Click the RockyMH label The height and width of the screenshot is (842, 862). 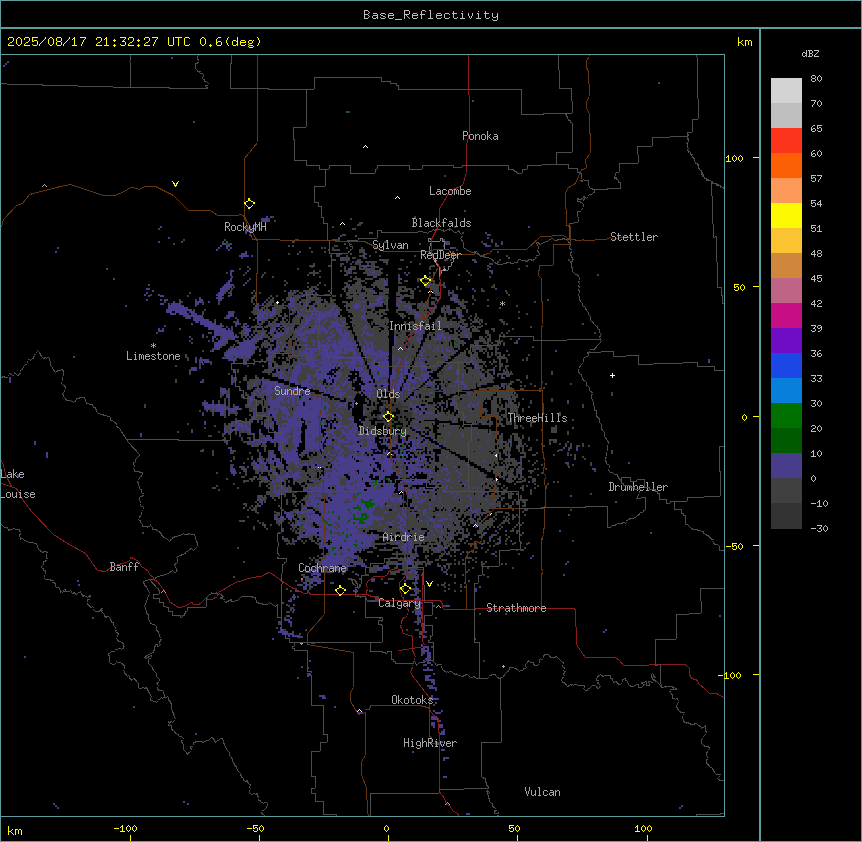coord(245,227)
